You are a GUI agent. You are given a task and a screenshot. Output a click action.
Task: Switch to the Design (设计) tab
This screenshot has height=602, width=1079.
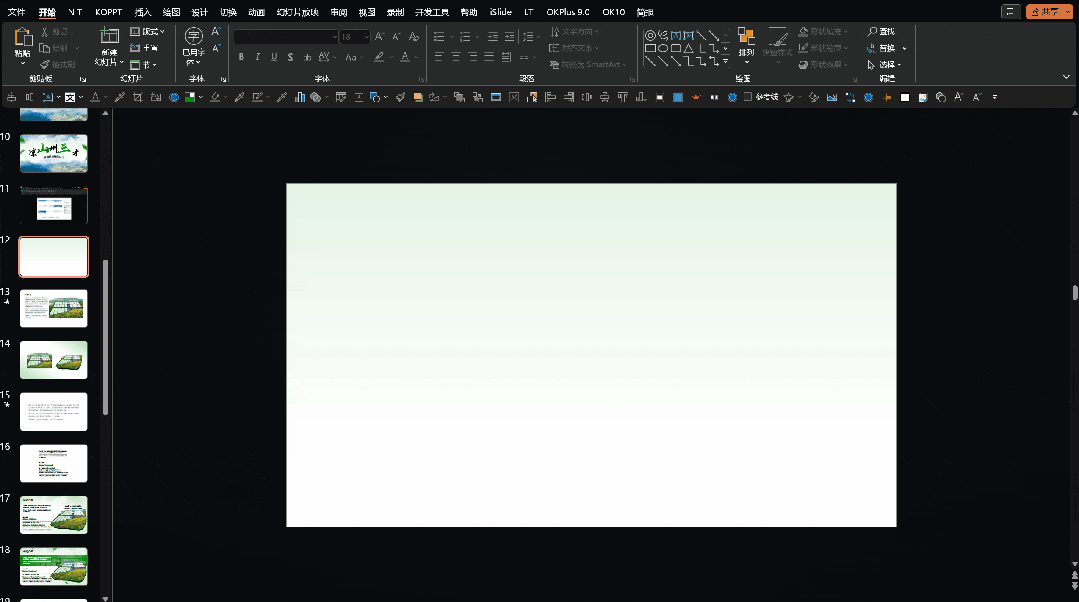pos(200,12)
